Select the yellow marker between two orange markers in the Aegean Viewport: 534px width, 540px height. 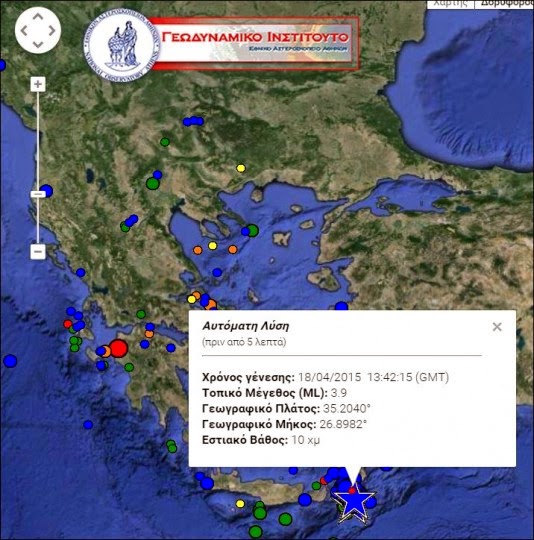point(212,246)
